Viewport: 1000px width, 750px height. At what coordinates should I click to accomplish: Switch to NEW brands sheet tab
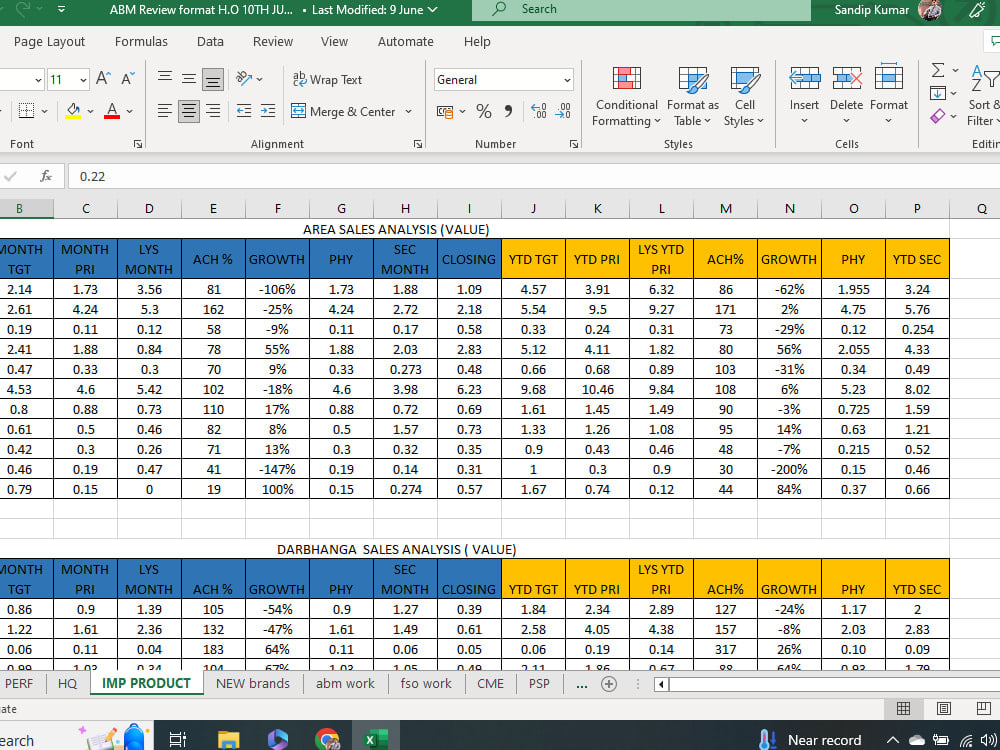coord(253,684)
